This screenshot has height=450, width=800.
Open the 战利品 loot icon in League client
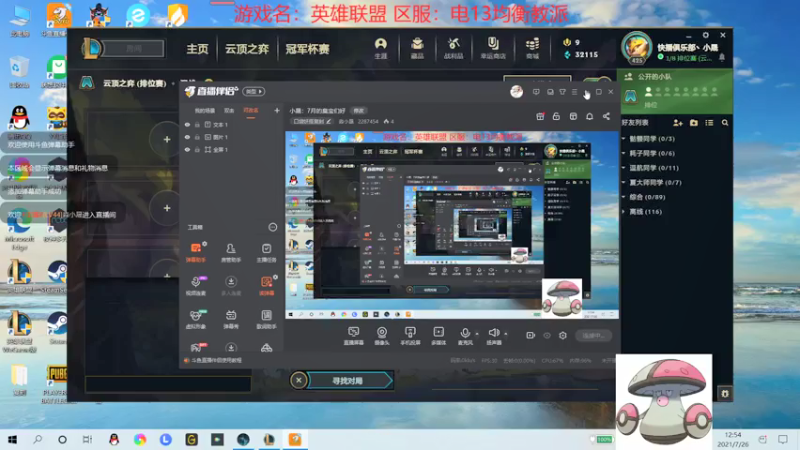[x=453, y=48]
